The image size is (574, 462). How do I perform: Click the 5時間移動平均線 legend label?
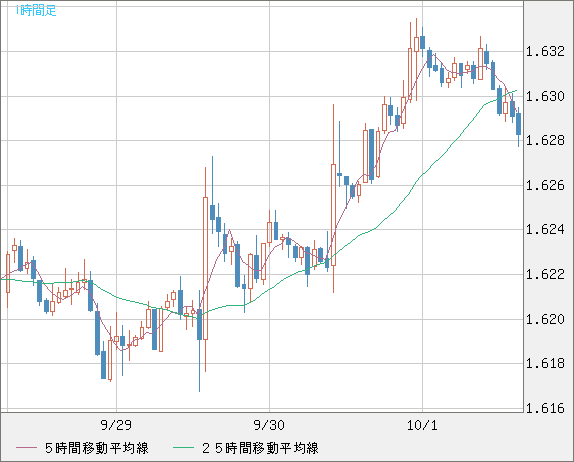[97, 448]
